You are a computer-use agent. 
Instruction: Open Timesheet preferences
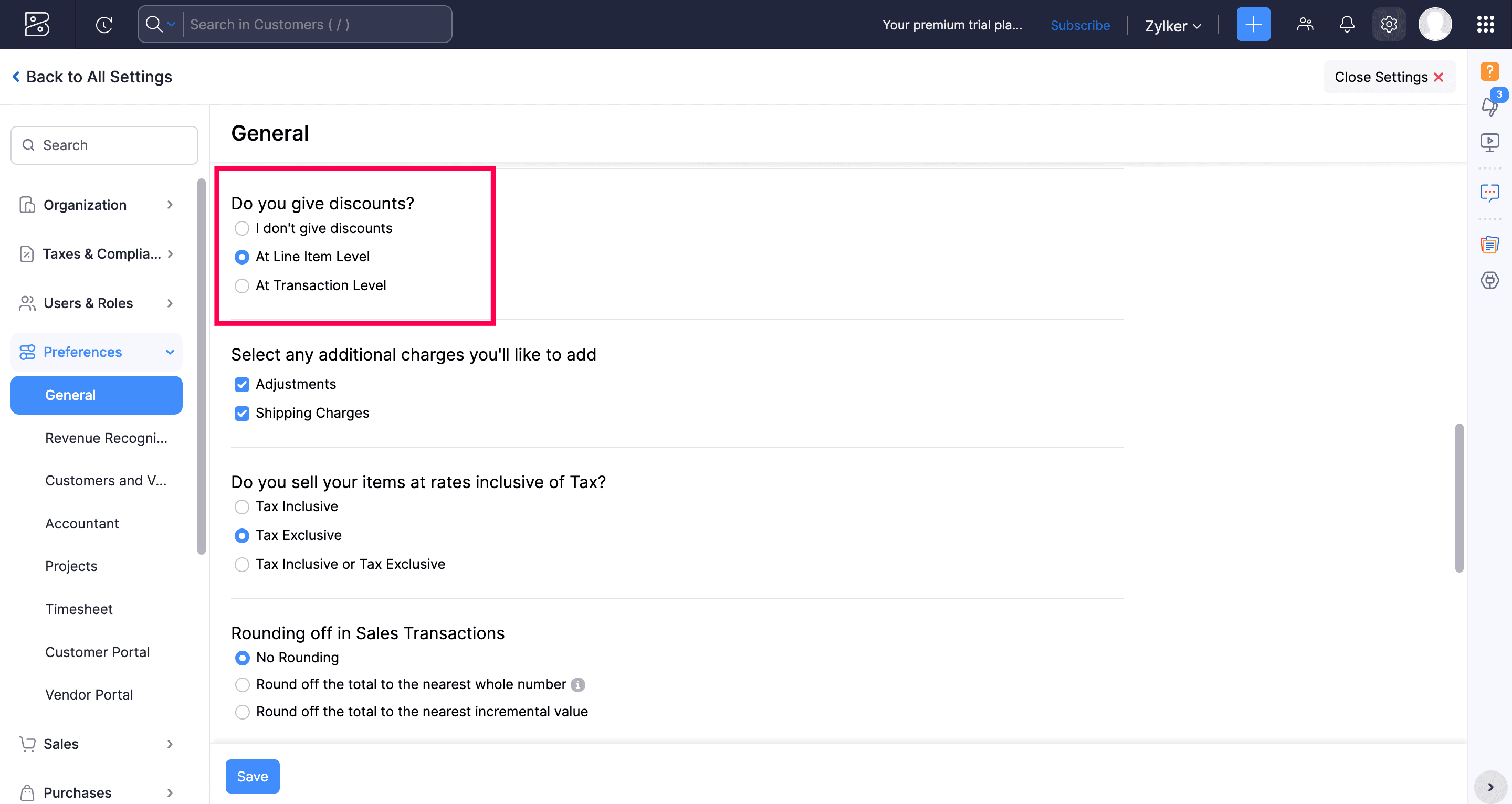pyautogui.click(x=79, y=609)
